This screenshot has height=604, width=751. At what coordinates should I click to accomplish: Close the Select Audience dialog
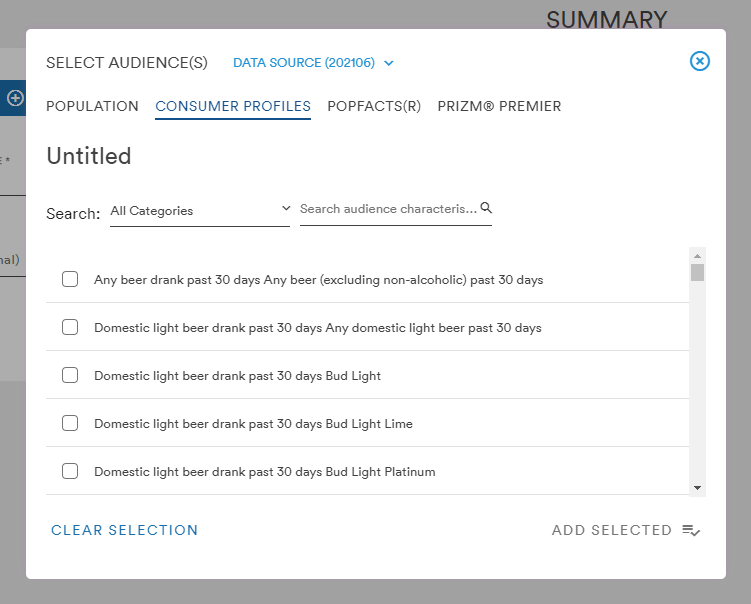(699, 61)
